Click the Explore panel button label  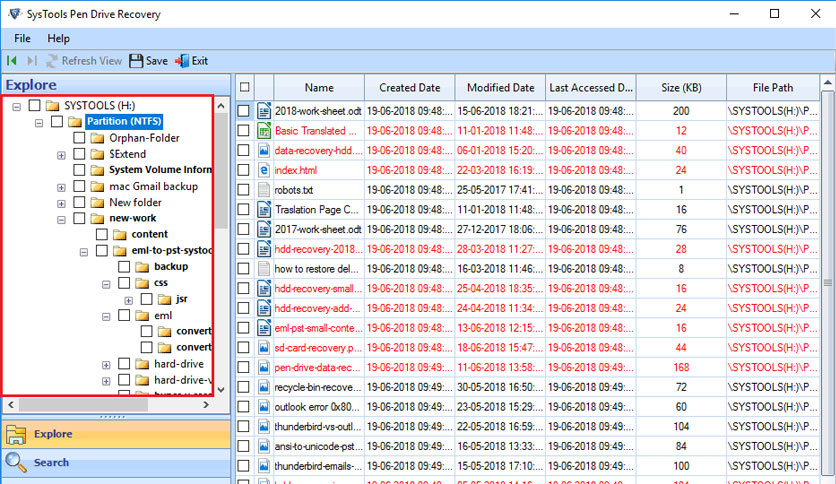53,434
